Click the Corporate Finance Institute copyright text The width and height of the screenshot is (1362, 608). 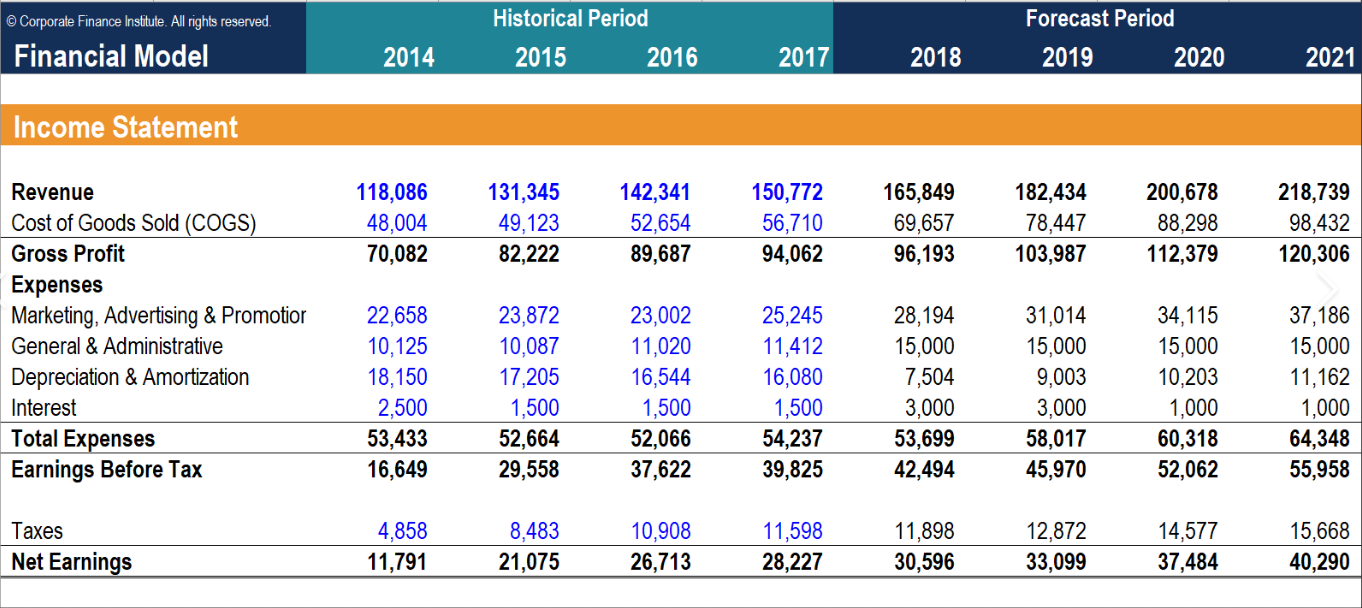(x=139, y=21)
